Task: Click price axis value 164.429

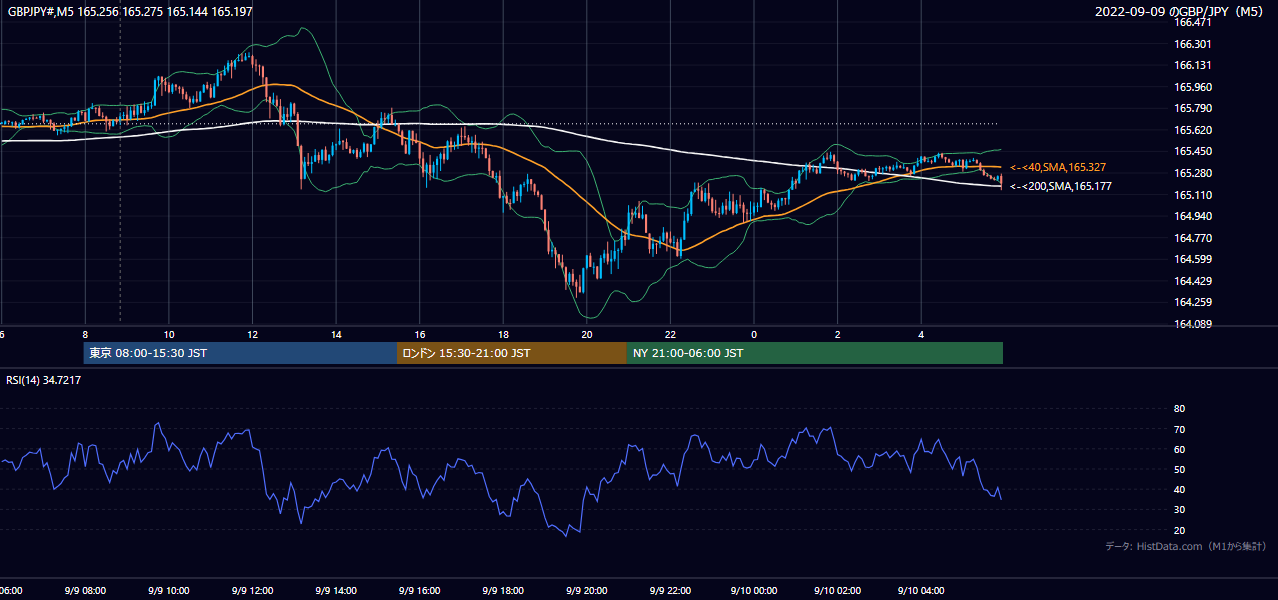Action: (1192, 281)
